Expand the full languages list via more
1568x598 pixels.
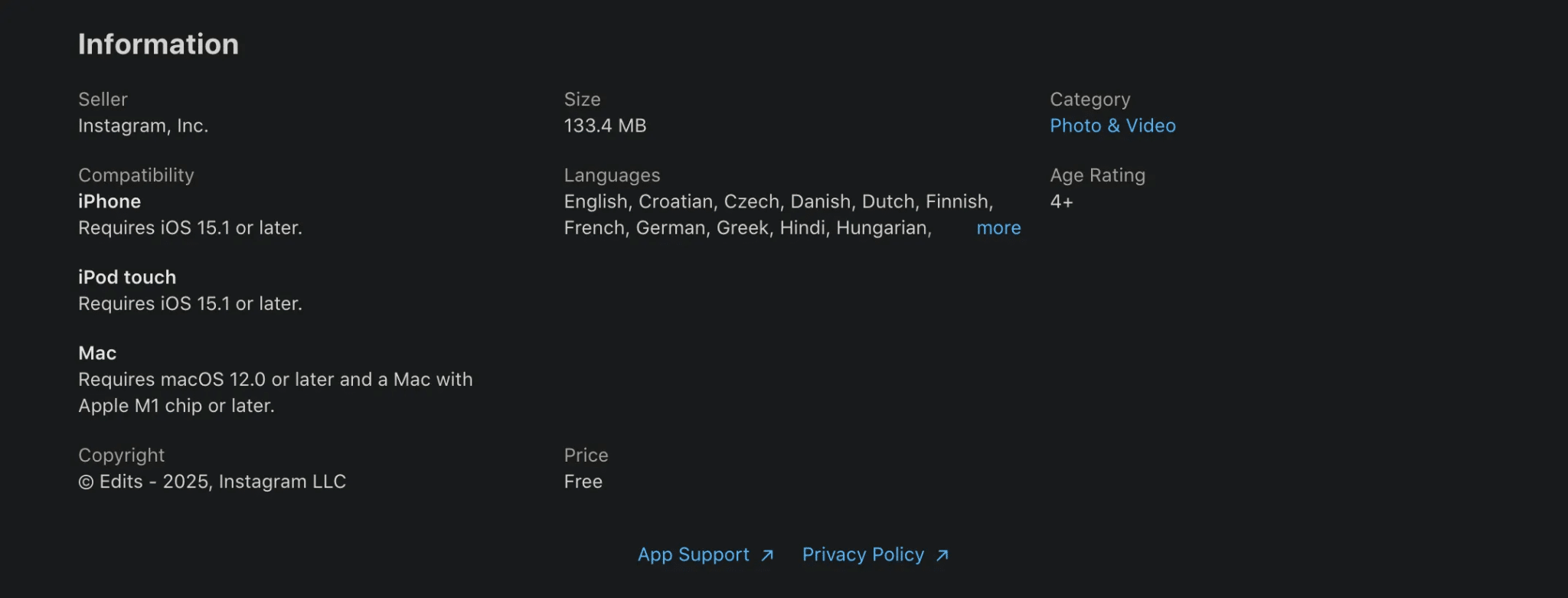(998, 227)
